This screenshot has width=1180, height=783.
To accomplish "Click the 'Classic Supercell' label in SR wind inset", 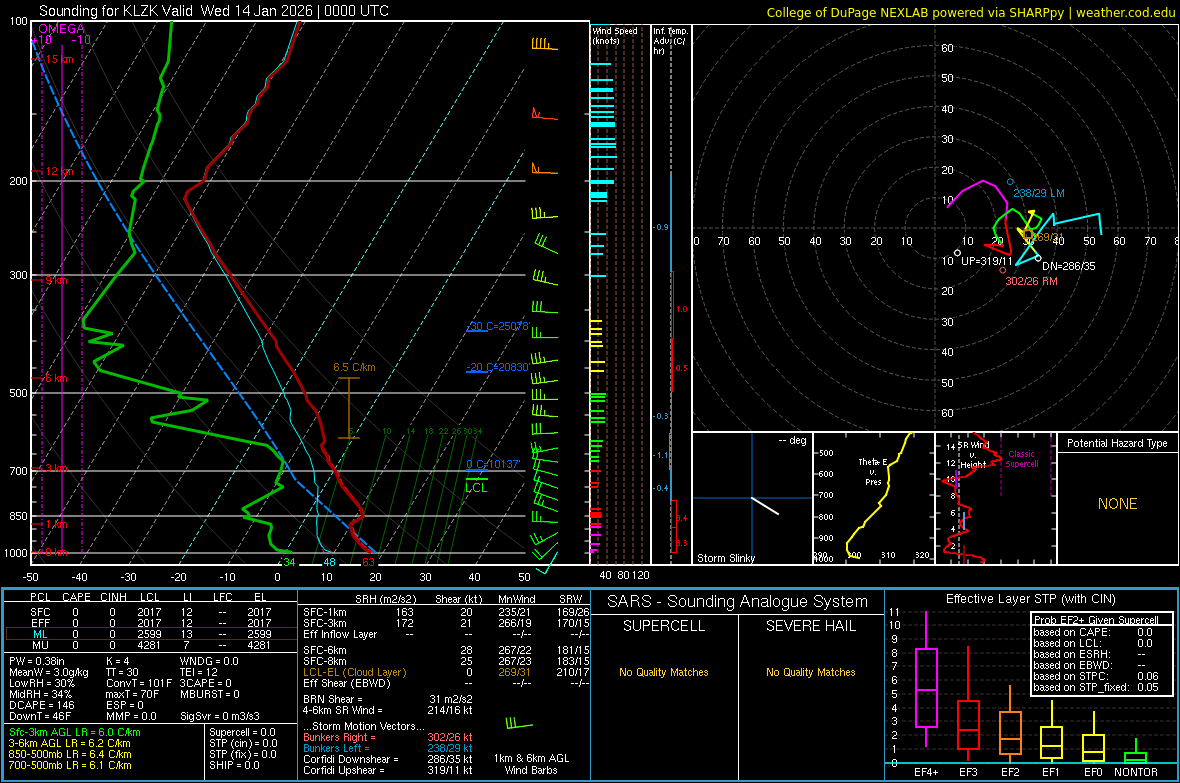I will click(1022, 459).
